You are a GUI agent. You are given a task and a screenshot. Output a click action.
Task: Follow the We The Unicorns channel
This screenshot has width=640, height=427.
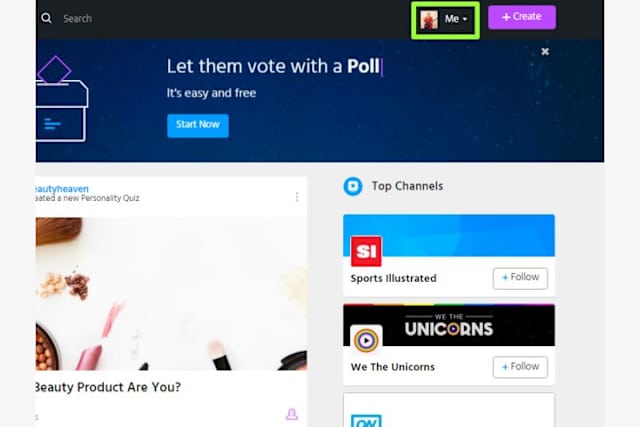tap(520, 367)
